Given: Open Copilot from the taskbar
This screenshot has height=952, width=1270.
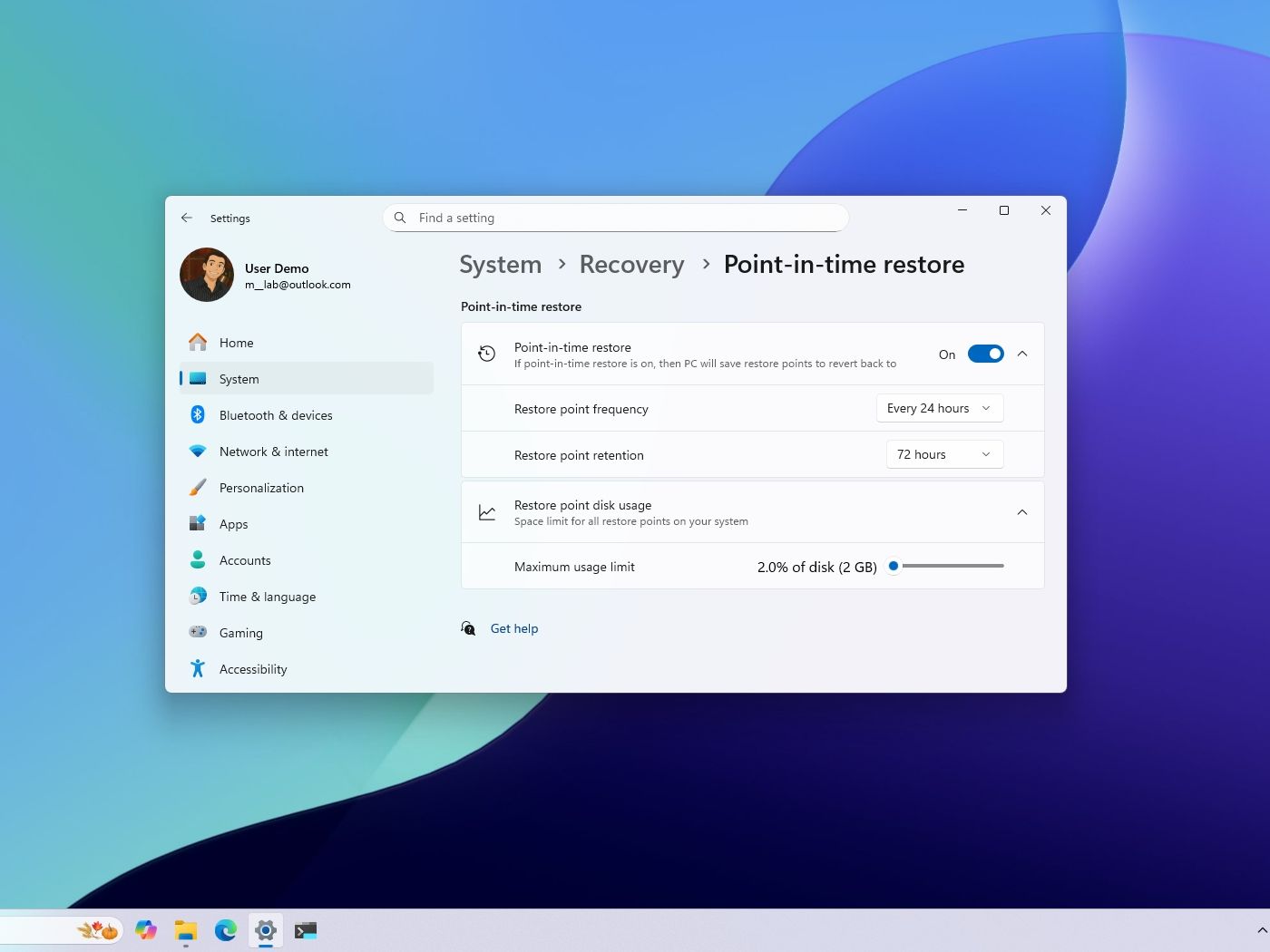Looking at the screenshot, I should [x=146, y=930].
